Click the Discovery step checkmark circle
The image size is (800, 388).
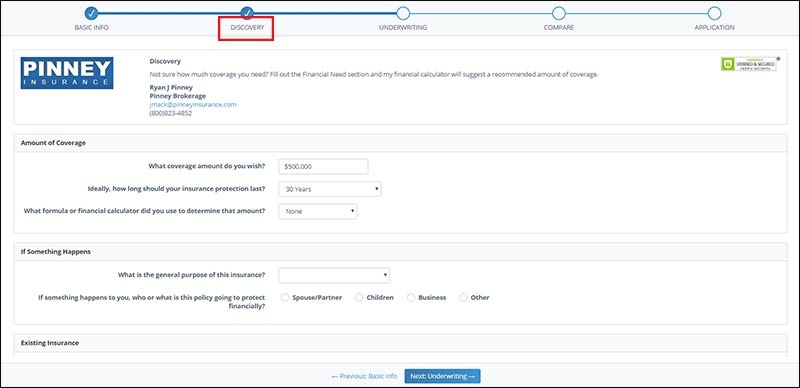point(247,13)
